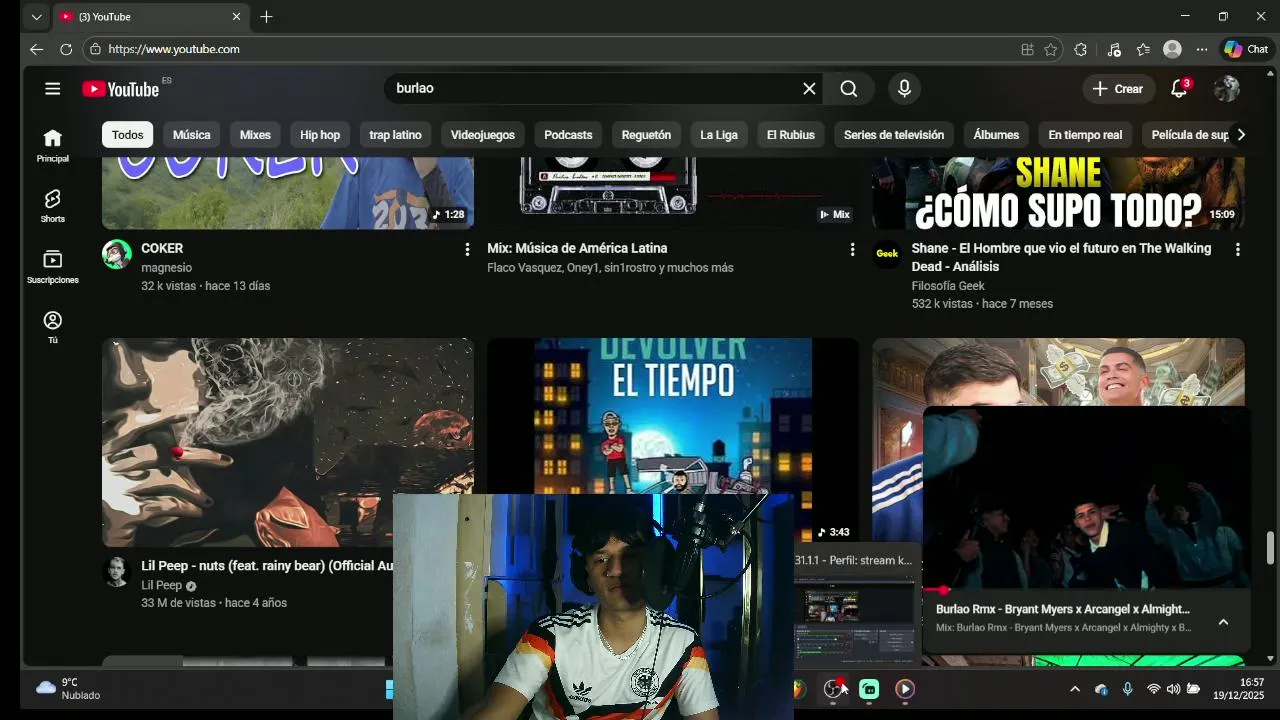Open the Tú sidebar page

click(53, 327)
